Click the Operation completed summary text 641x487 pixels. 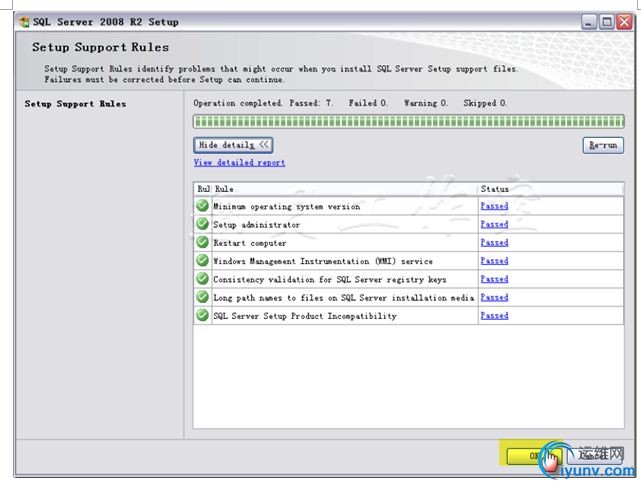point(350,103)
